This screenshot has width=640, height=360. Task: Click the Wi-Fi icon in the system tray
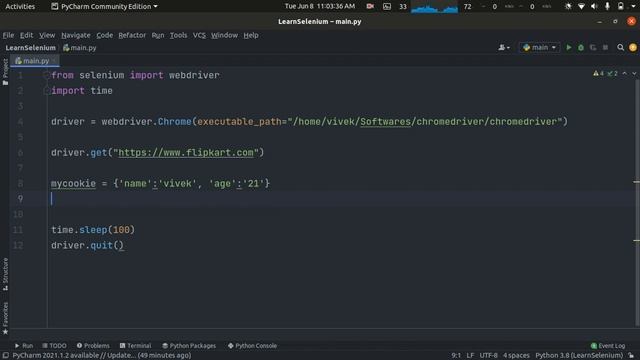[581, 6]
